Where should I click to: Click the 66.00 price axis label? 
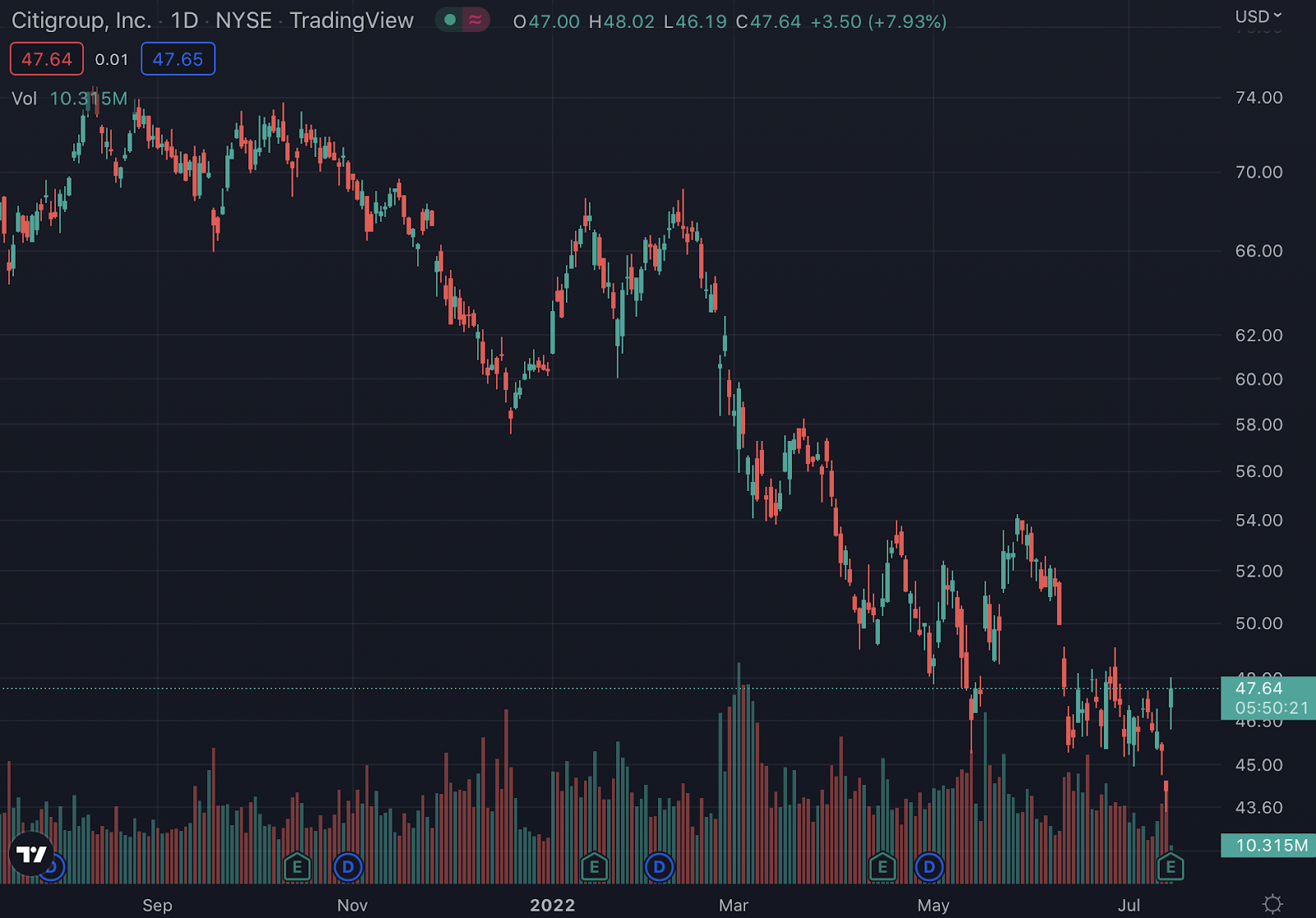tap(1258, 251)
